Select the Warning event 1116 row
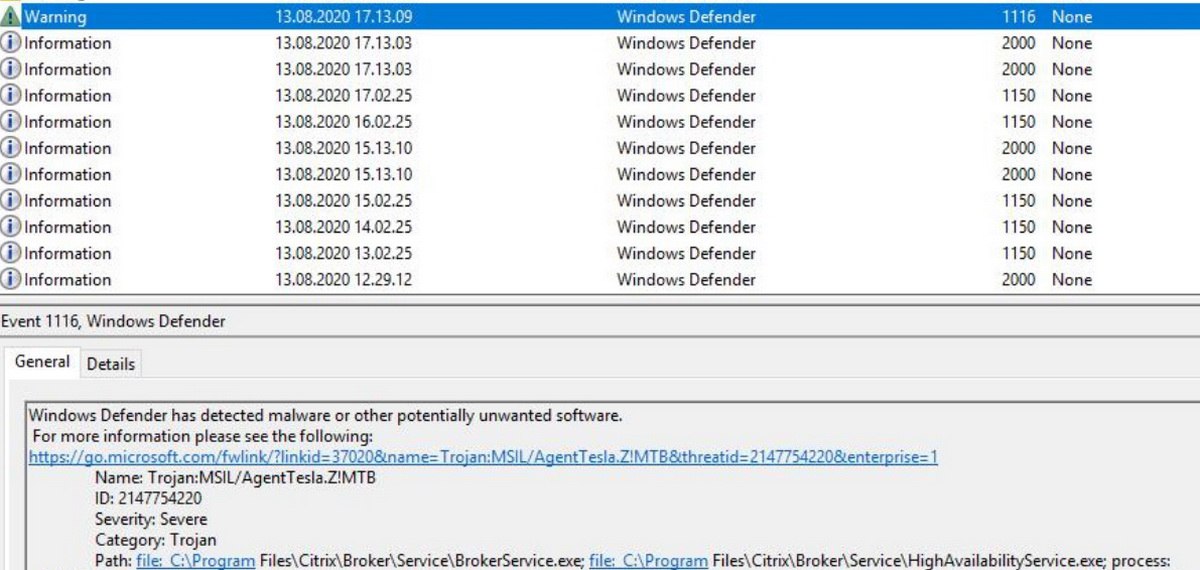The height and width of the screenshot is (570, 1200). (600, 17)
